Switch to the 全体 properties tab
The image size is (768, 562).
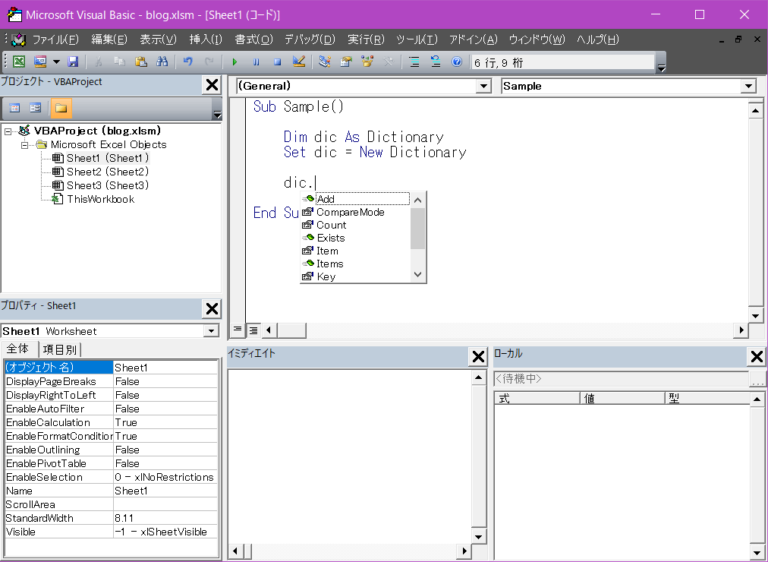click(x=18, y=349)
